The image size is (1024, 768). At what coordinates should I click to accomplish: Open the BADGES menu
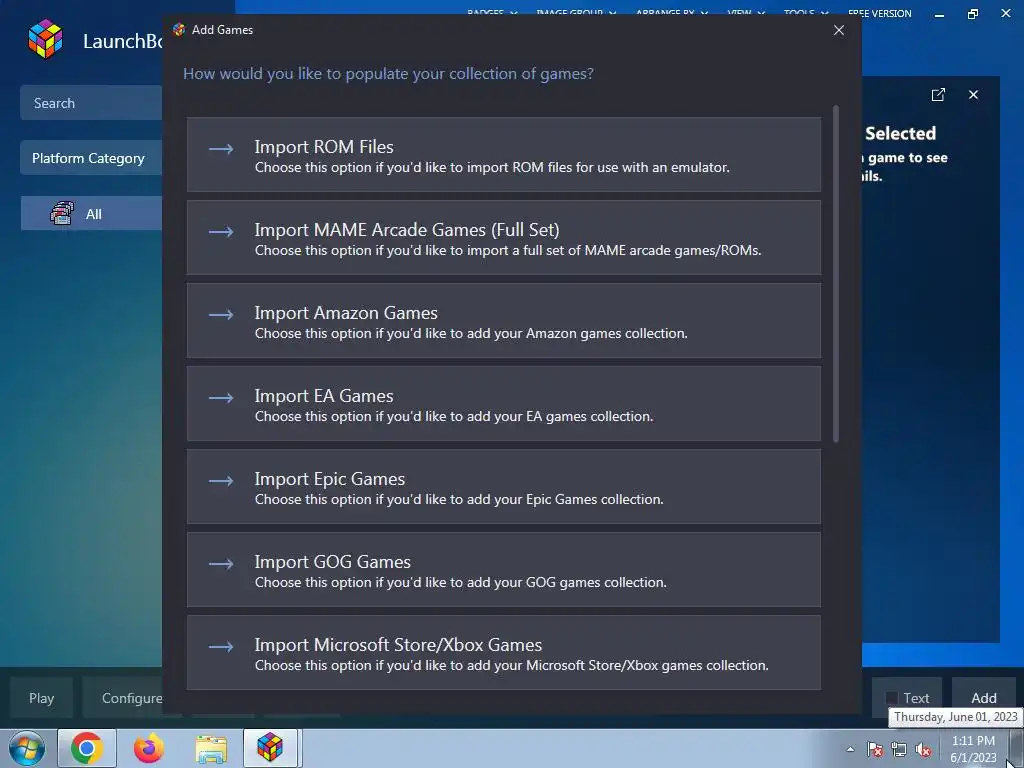pyautogui.click(x=492, y=13)
